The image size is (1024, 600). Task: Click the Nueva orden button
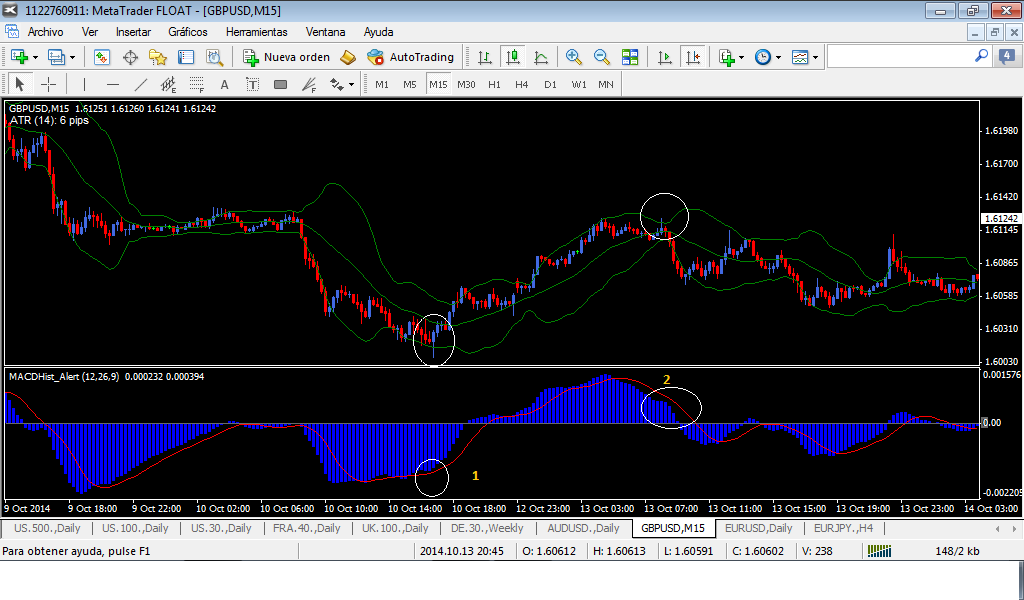click(x=286, y=57)
